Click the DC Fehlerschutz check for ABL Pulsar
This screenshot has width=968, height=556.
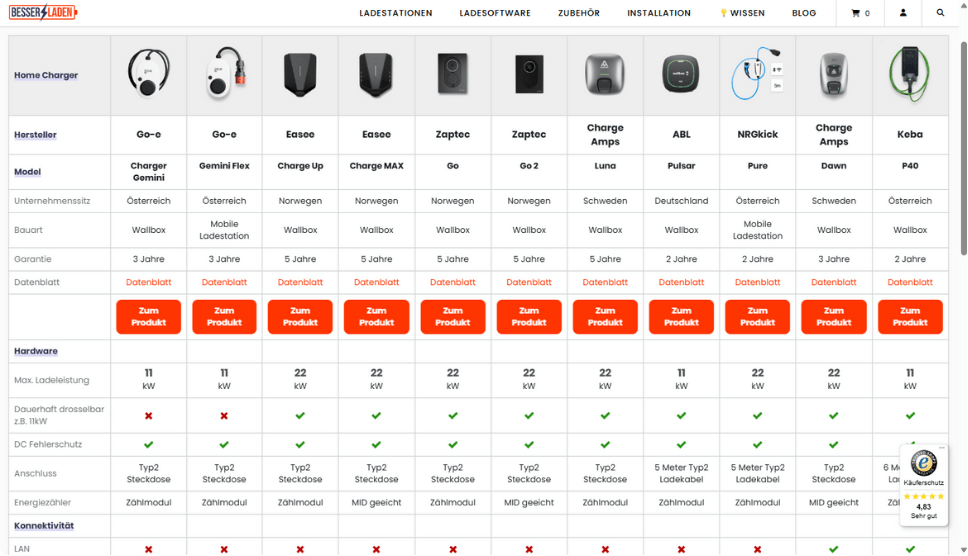pyautogui.click(x=681, y=444)
